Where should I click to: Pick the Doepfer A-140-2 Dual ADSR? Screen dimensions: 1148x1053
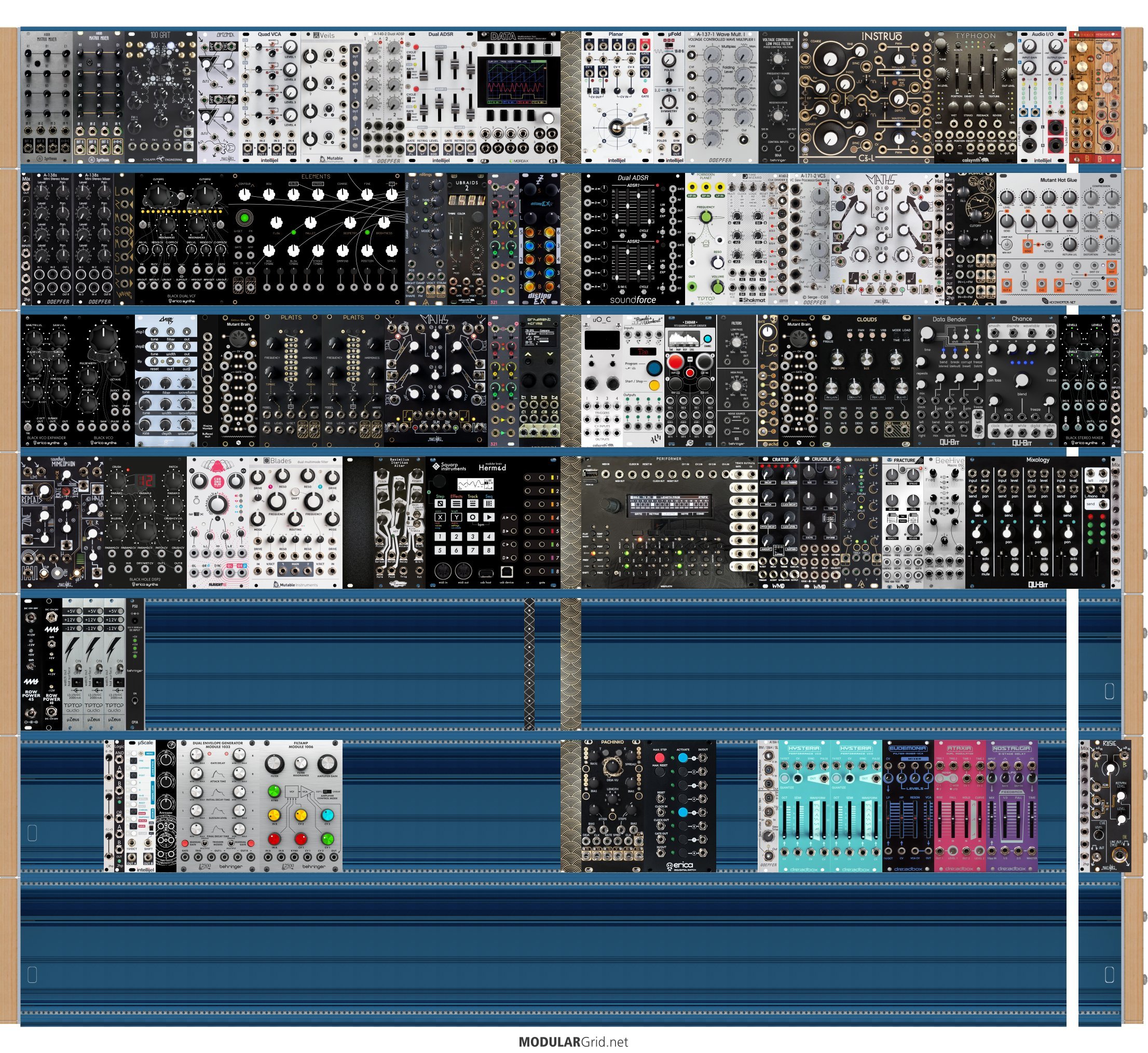pyautogui.click(x=384, y=97)
